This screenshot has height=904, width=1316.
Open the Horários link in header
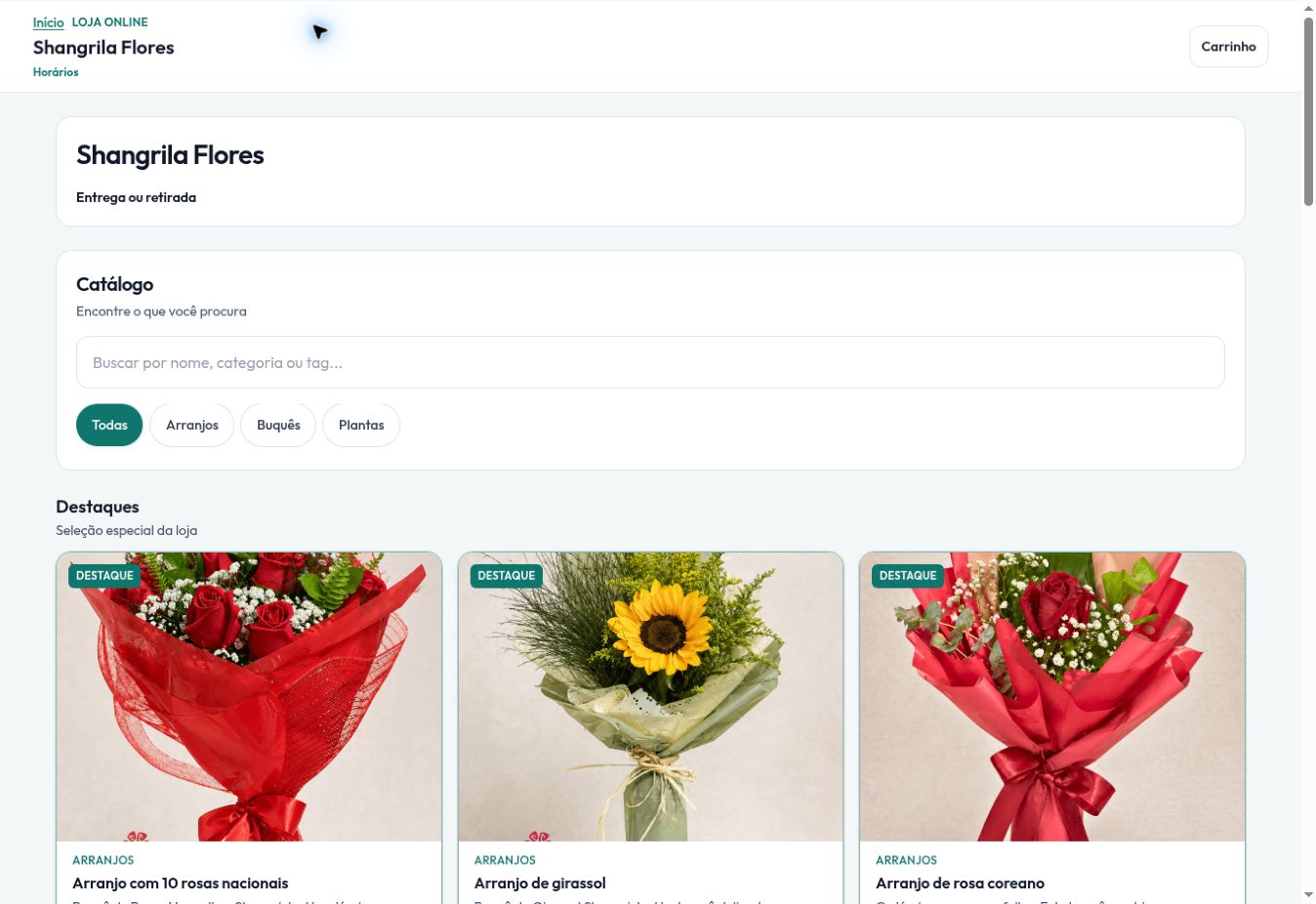pos(56,72)
